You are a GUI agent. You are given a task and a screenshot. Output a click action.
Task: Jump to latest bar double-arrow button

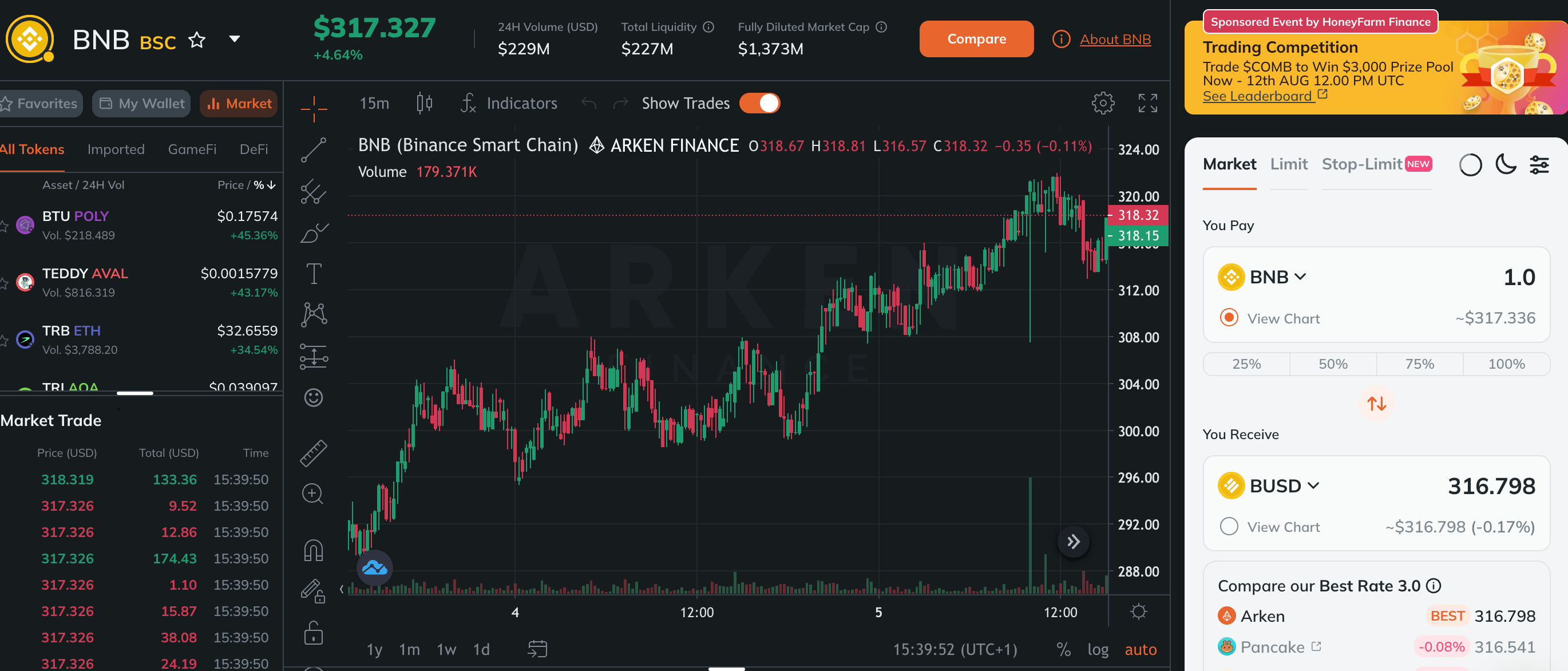click(x=1073, y=541)
